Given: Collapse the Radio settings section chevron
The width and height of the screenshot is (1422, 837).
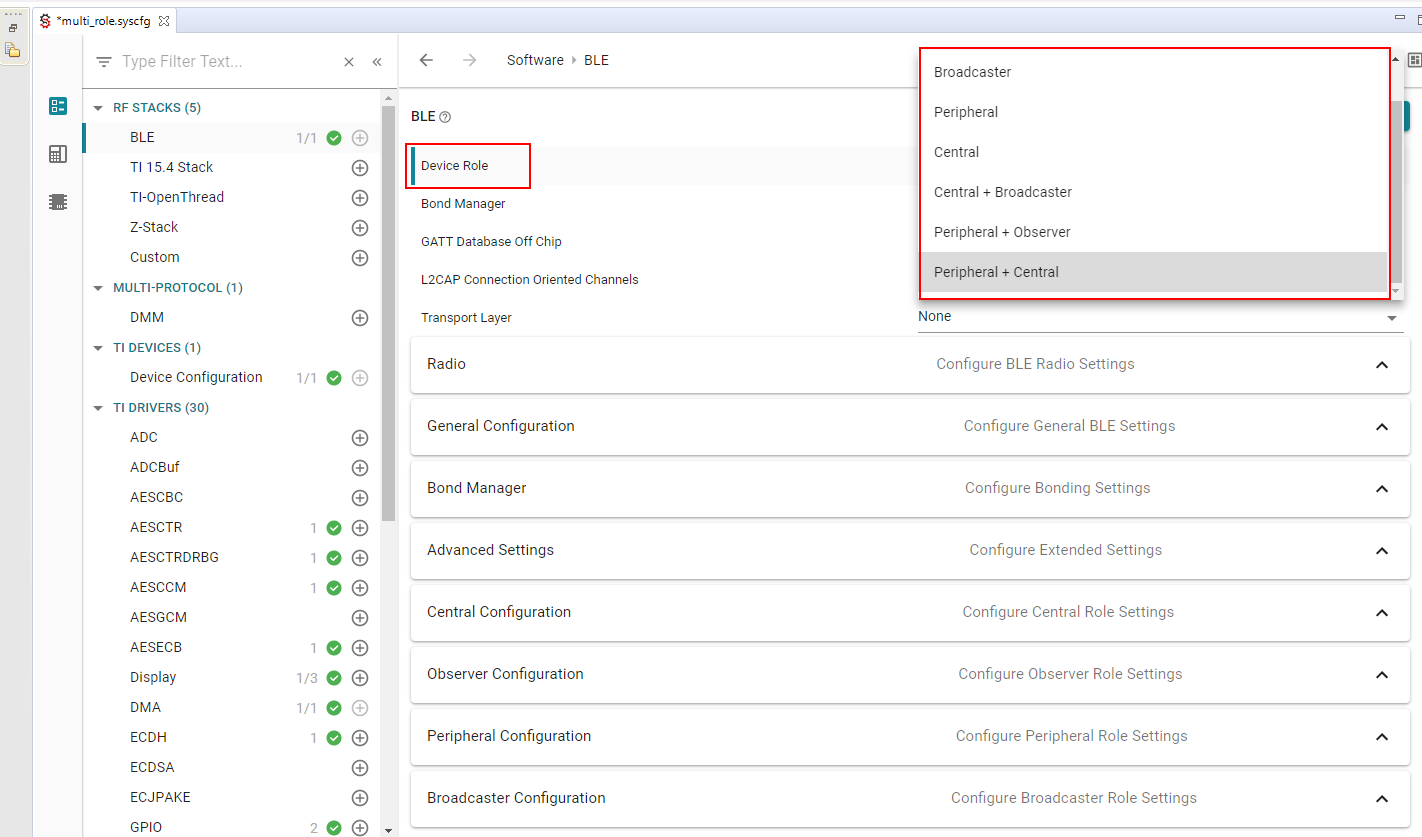Looking at the screenshot, I should tap(1381, 364).
